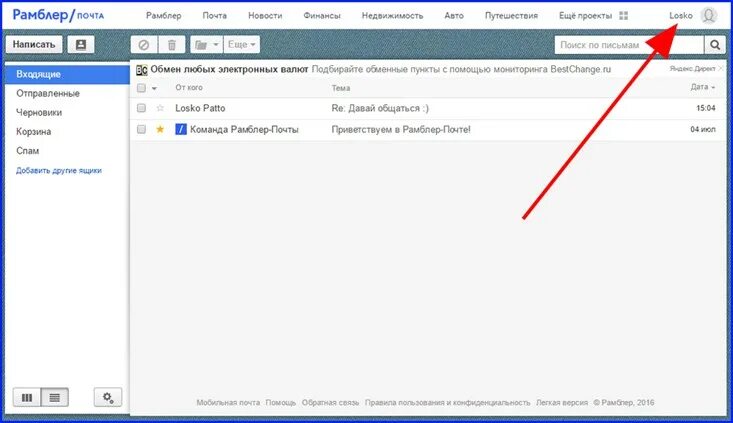The width and height of the screenshot is (733, 423).
Task: Go to Почта in top navigation
Action: [215, 15]
